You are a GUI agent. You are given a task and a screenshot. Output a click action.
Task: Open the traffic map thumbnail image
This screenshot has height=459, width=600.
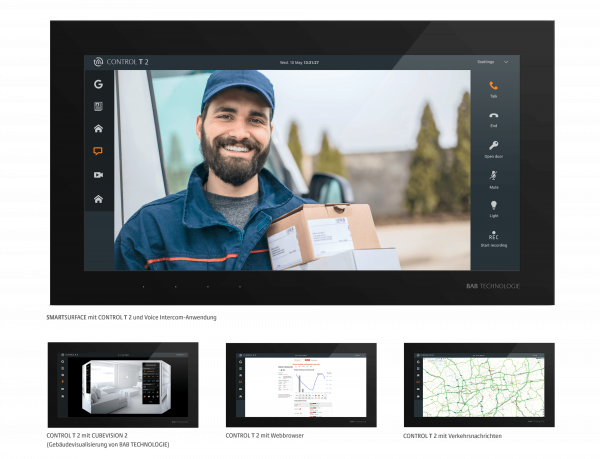478,386
